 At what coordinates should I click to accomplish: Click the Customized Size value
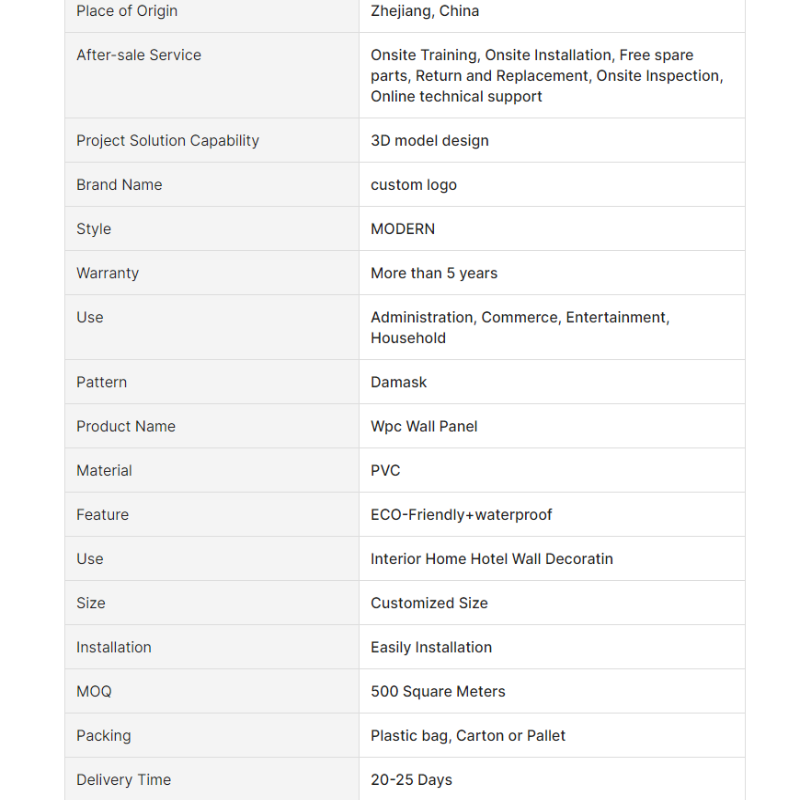click(x=429, y=603)
